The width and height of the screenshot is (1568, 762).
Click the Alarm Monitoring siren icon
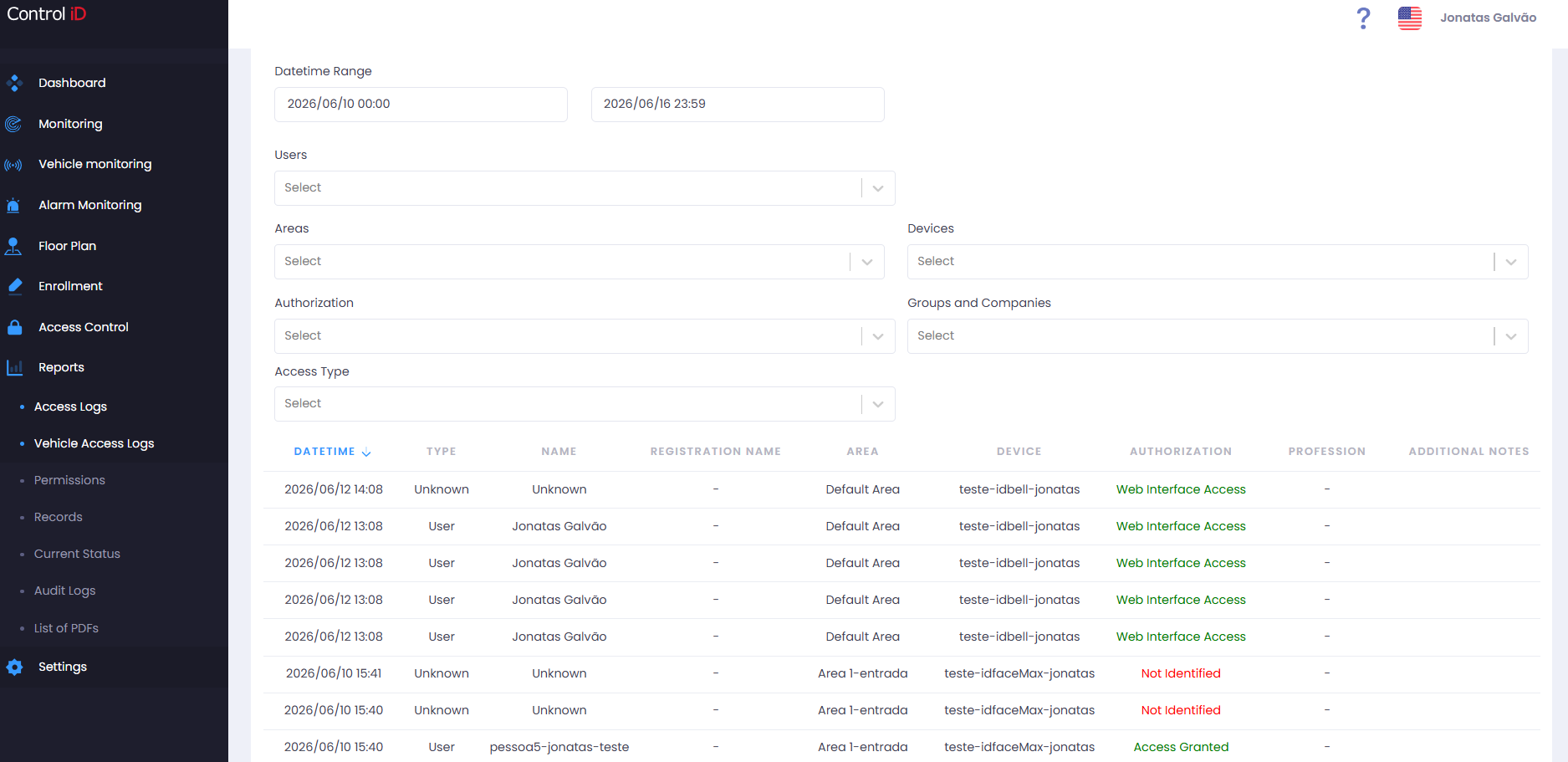(13, 205)
